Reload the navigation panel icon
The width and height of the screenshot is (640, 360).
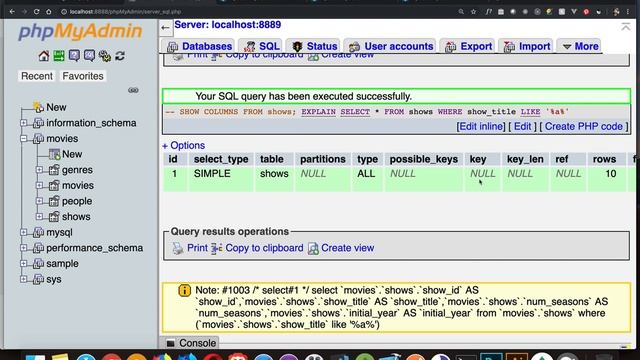120,56
